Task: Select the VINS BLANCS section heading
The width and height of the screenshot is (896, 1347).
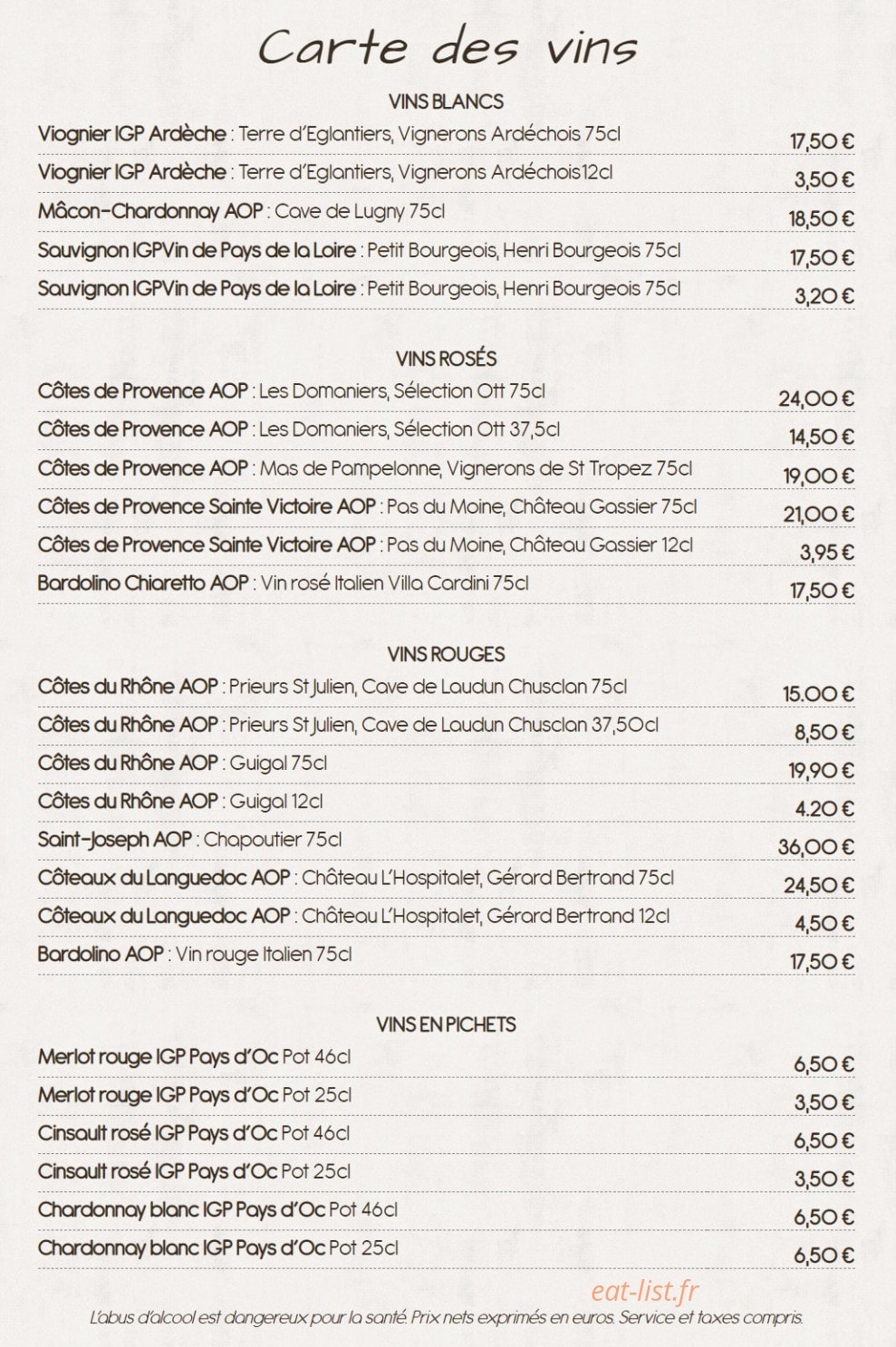Action: (x=446, y=101)
